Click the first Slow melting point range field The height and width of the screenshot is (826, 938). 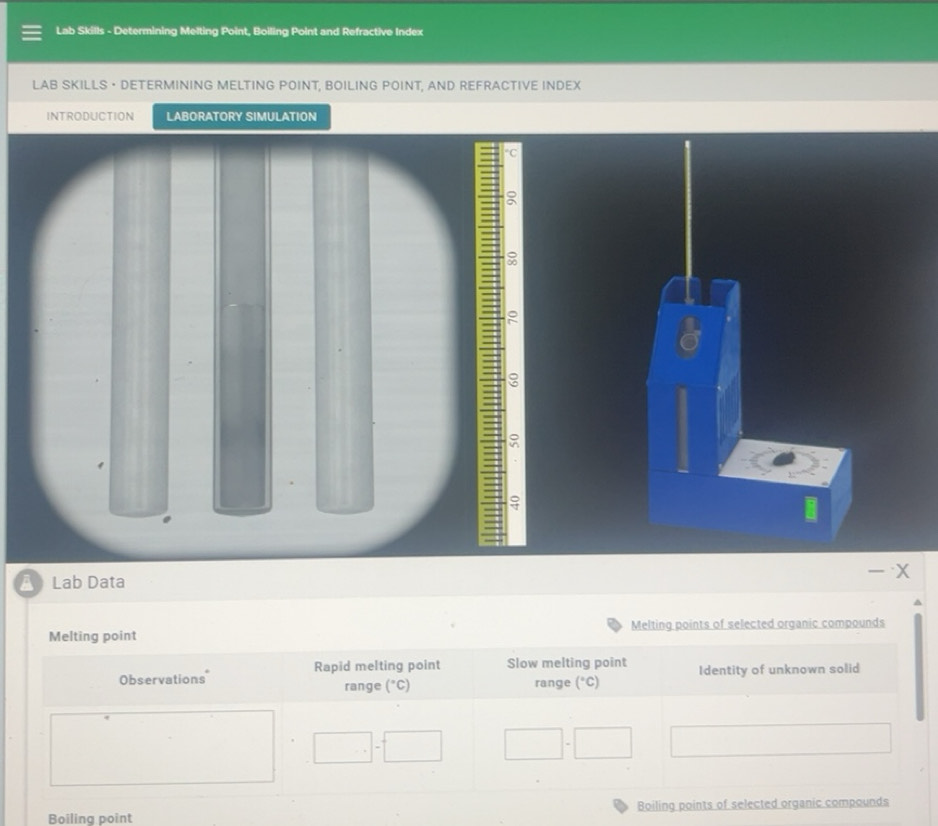534,744
